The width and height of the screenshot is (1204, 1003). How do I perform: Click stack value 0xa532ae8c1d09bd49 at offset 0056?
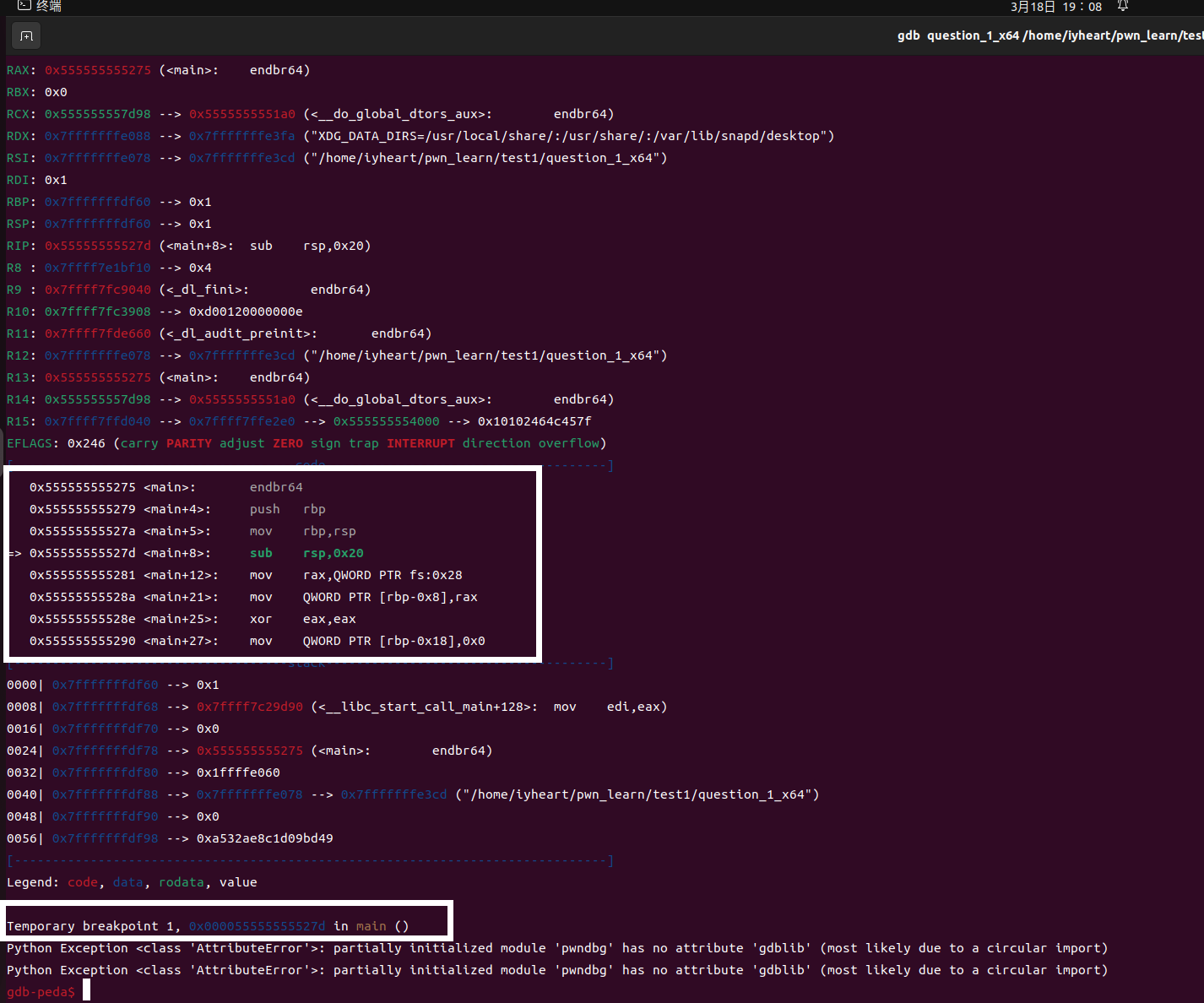pos(265,838)
